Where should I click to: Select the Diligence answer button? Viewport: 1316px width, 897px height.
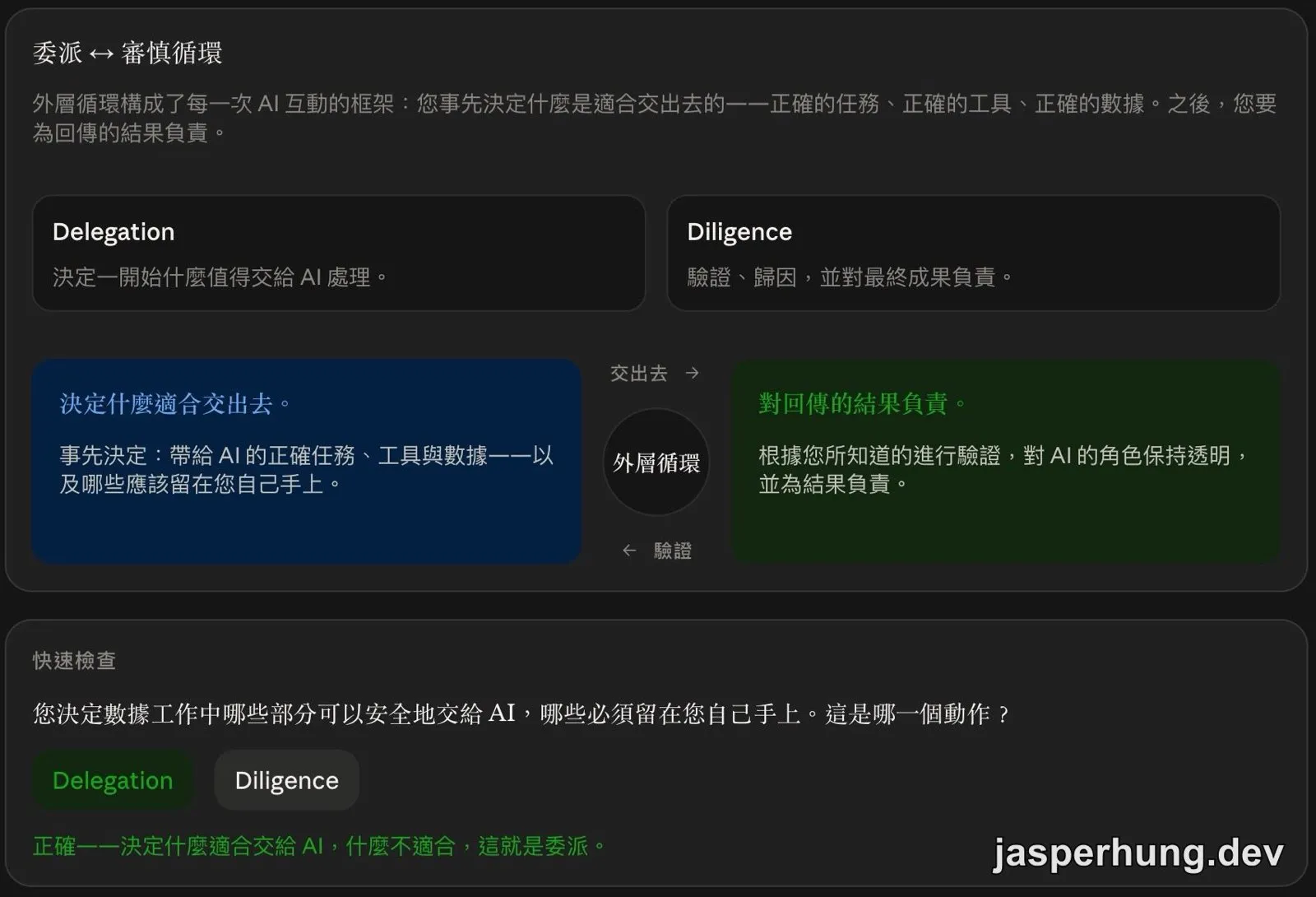286,780
